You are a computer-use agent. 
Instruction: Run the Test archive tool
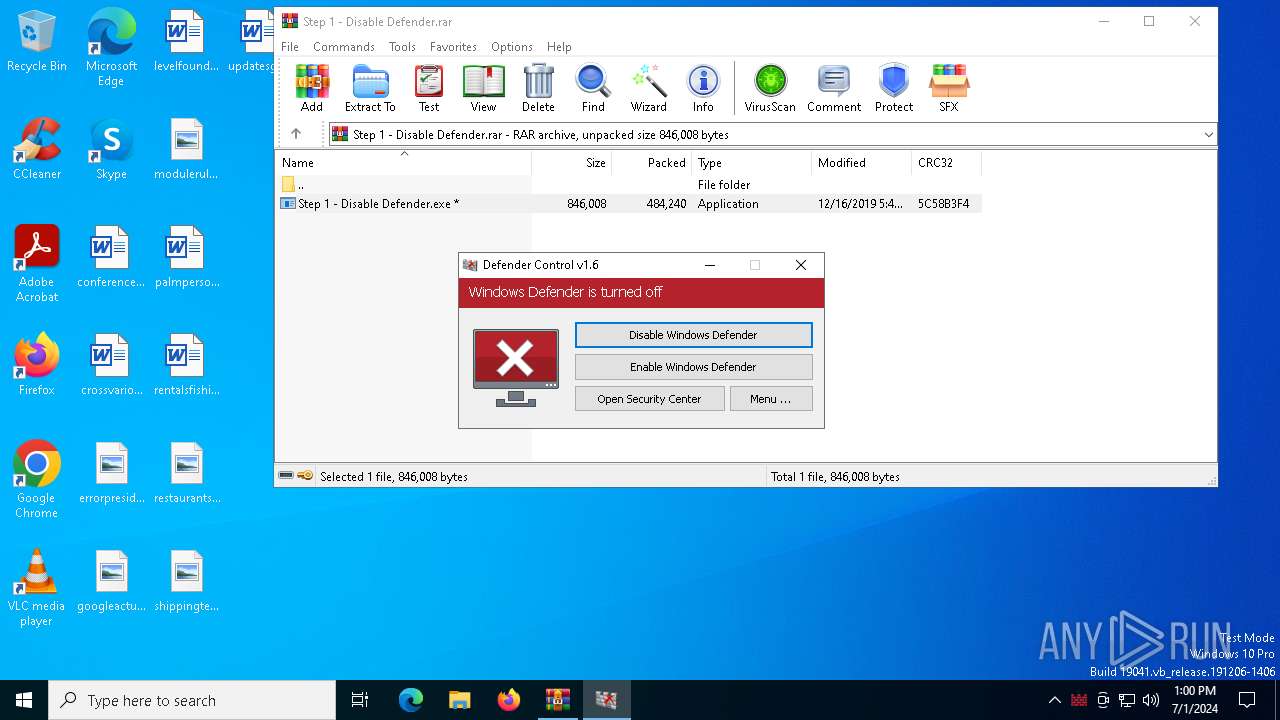pos(429,88)
